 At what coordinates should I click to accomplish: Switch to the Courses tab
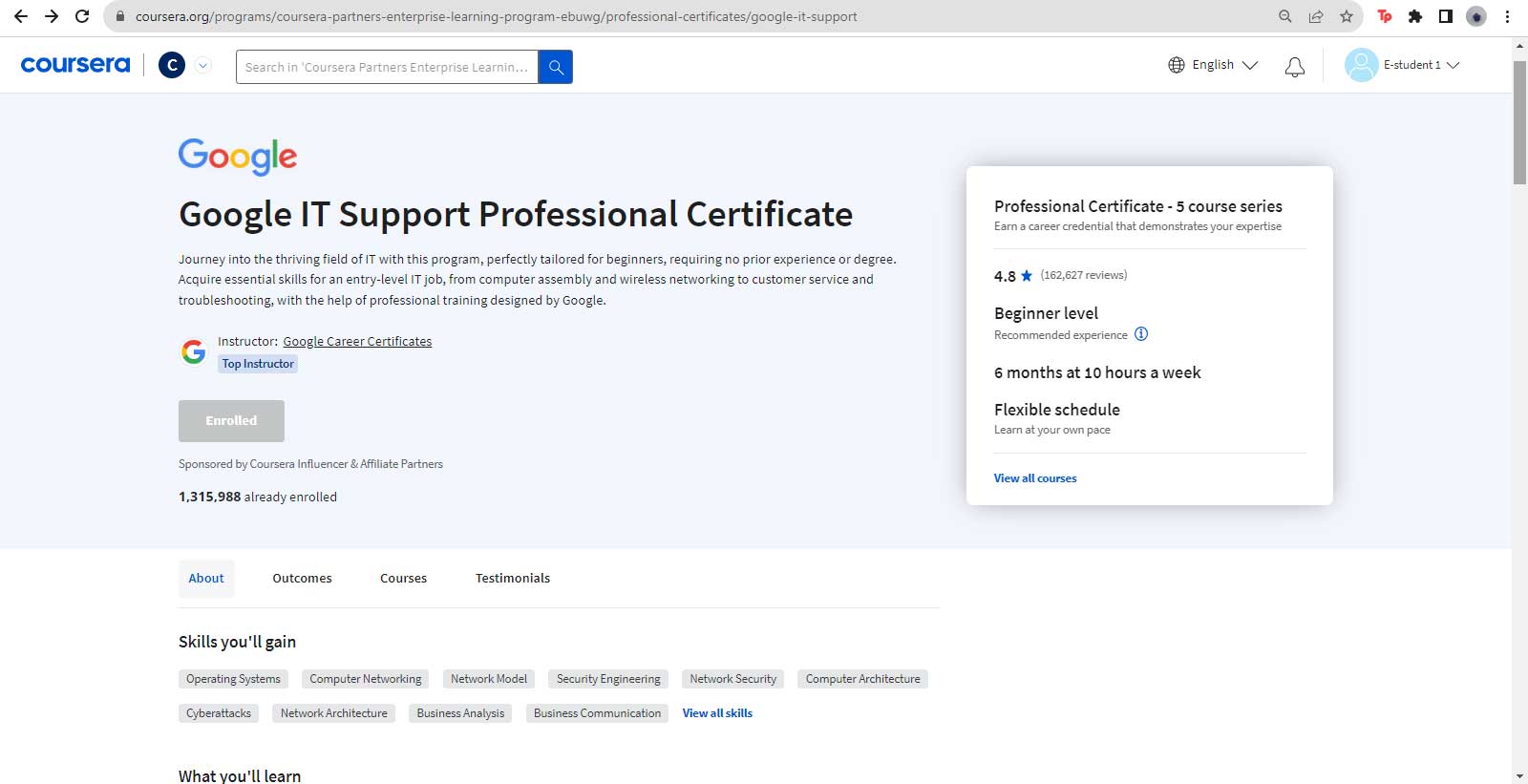(403, 579)
